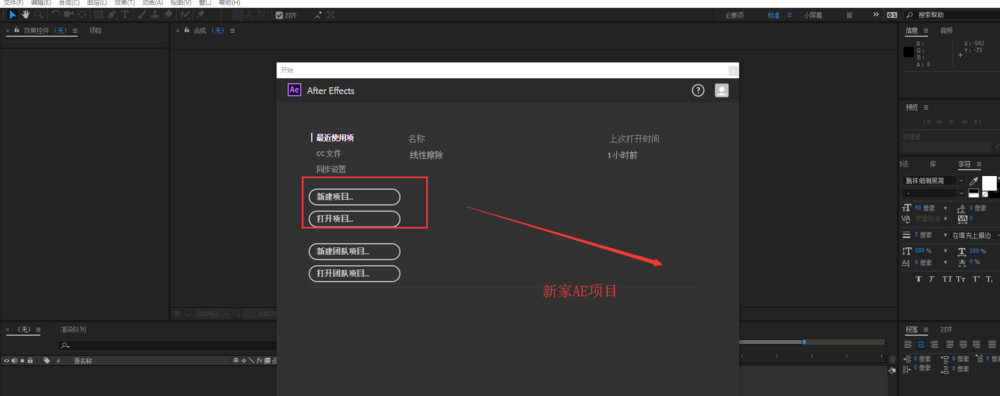
Task: Select the Clone Stamp tool
Action: coord(155,14)
